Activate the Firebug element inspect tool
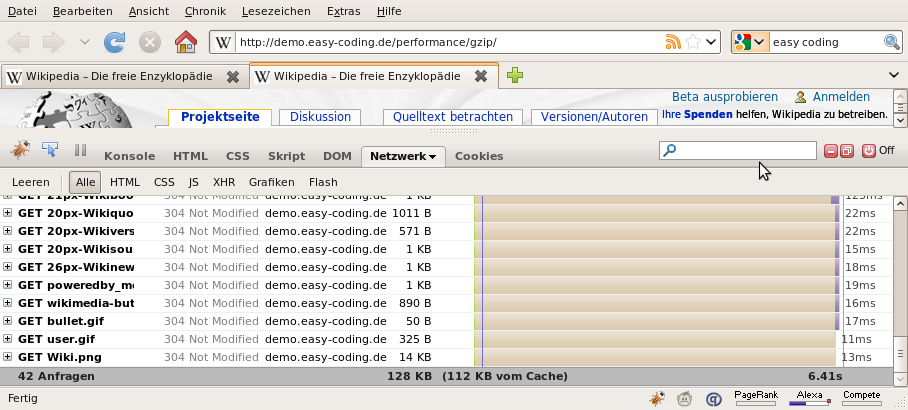 [x=49, y=151]
